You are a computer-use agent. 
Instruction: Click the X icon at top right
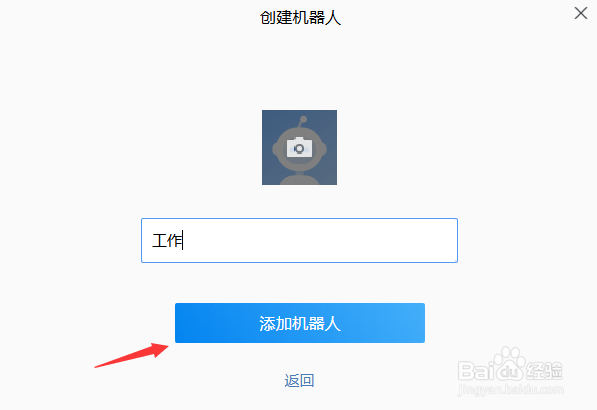pos(581,13)
